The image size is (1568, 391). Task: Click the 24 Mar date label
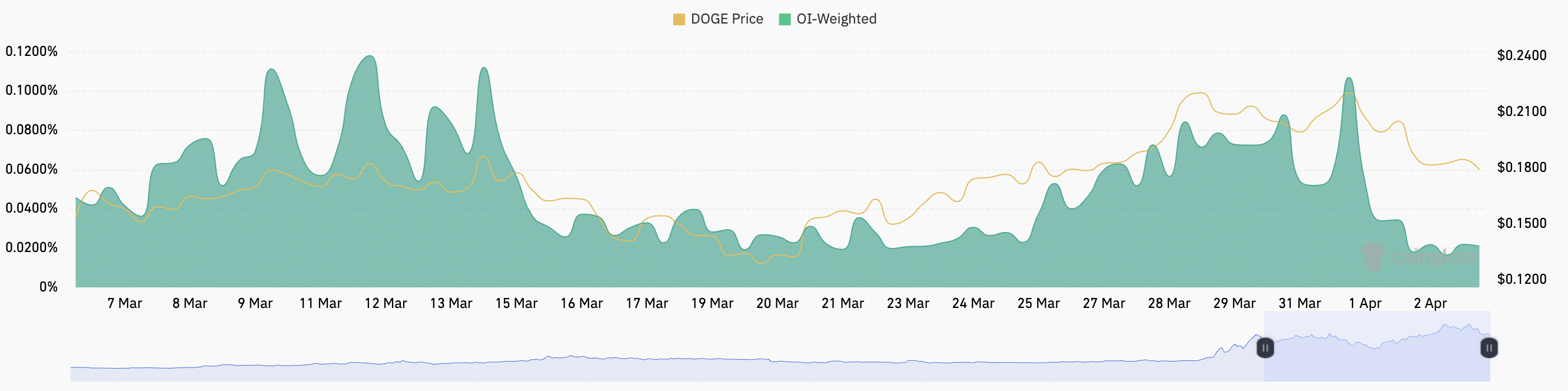coord(973,303)
